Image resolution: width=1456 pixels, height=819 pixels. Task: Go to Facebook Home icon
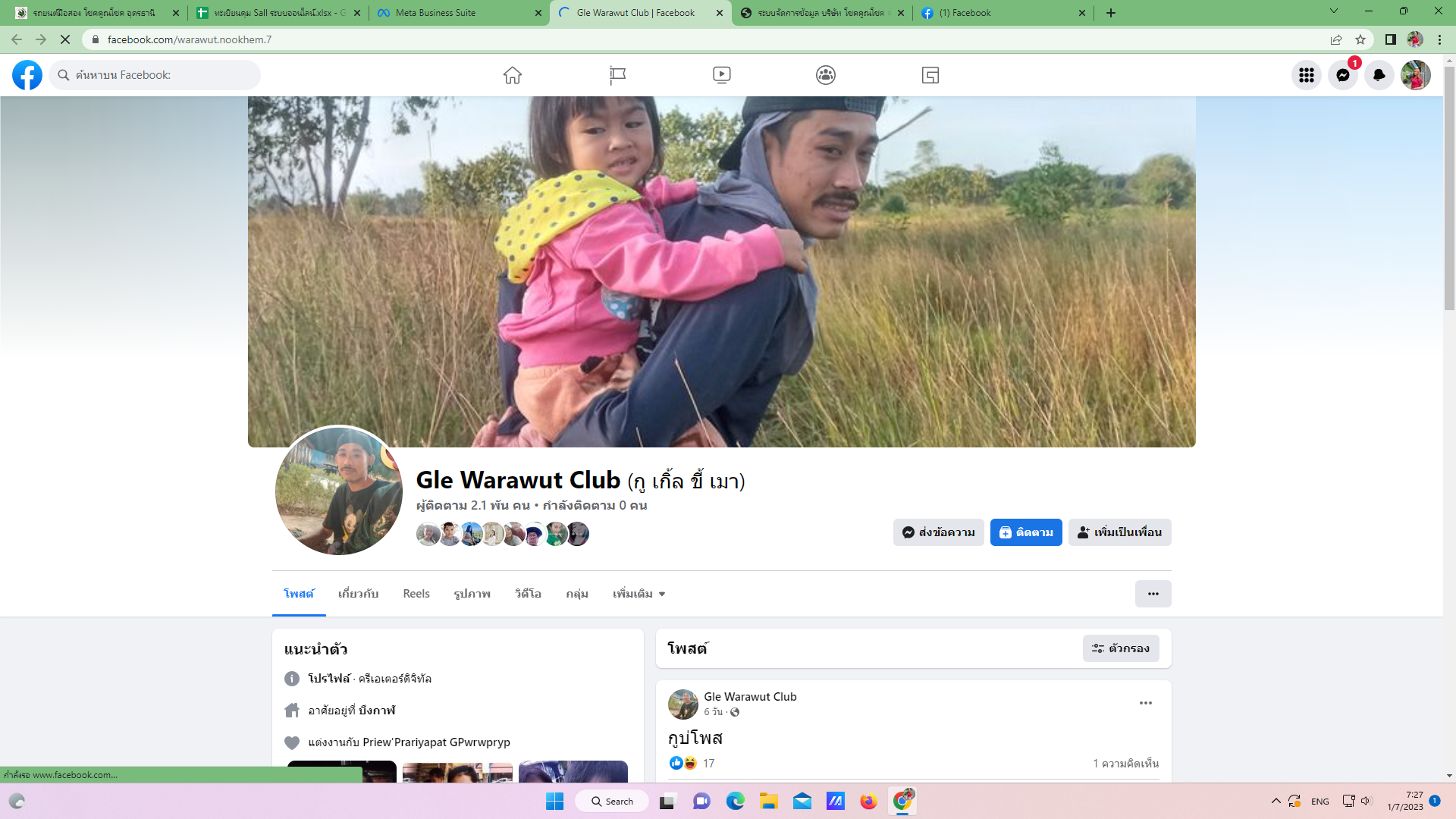point(513,75)
